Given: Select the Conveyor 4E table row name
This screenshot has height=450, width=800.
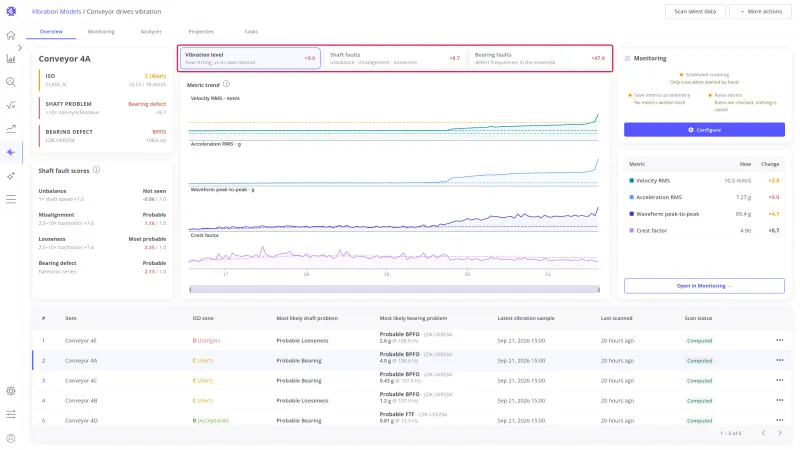Looking at the screenshot, I should point(81,340).
